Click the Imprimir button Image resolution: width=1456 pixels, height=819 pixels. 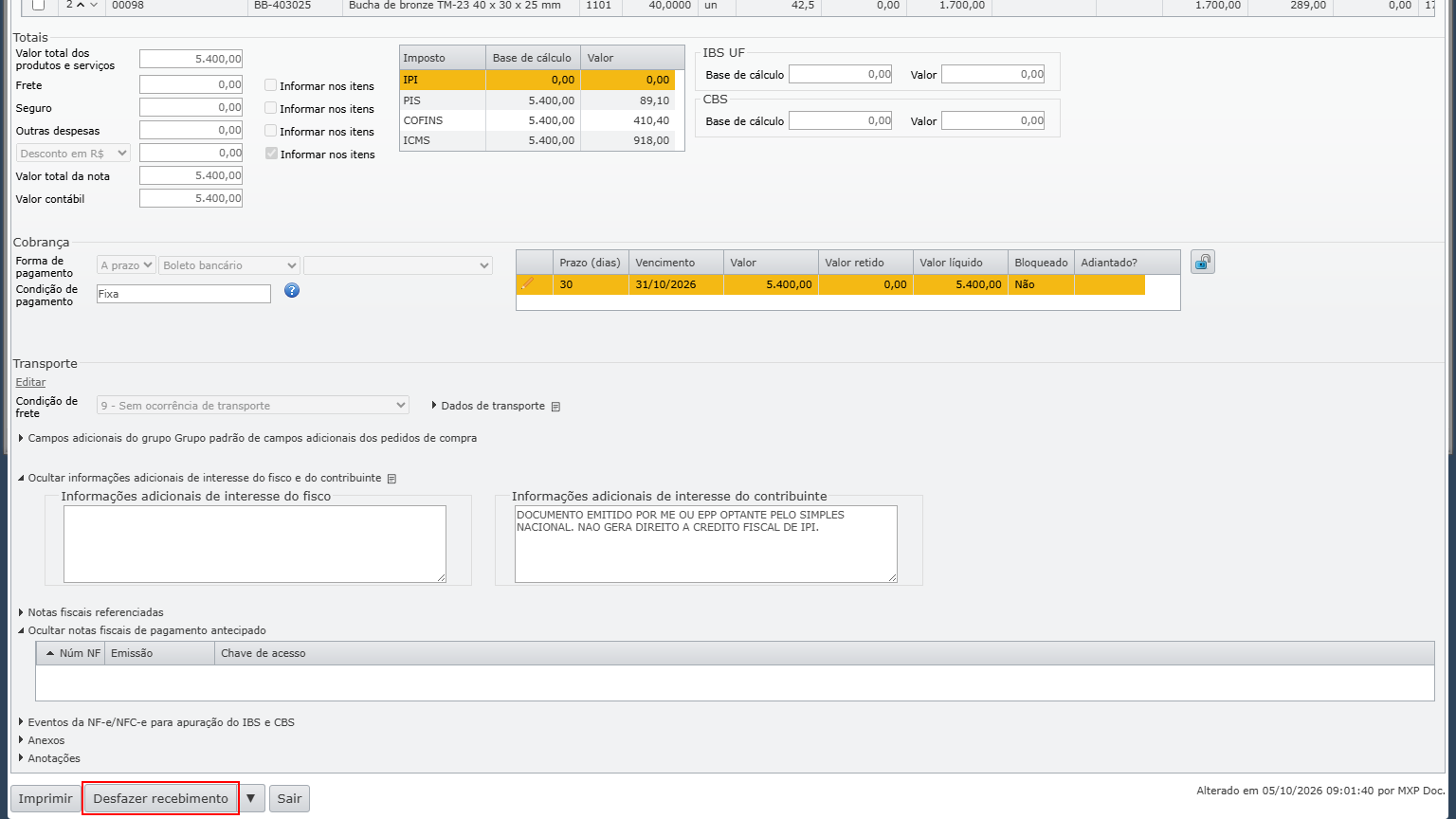[x=45, y=798]
